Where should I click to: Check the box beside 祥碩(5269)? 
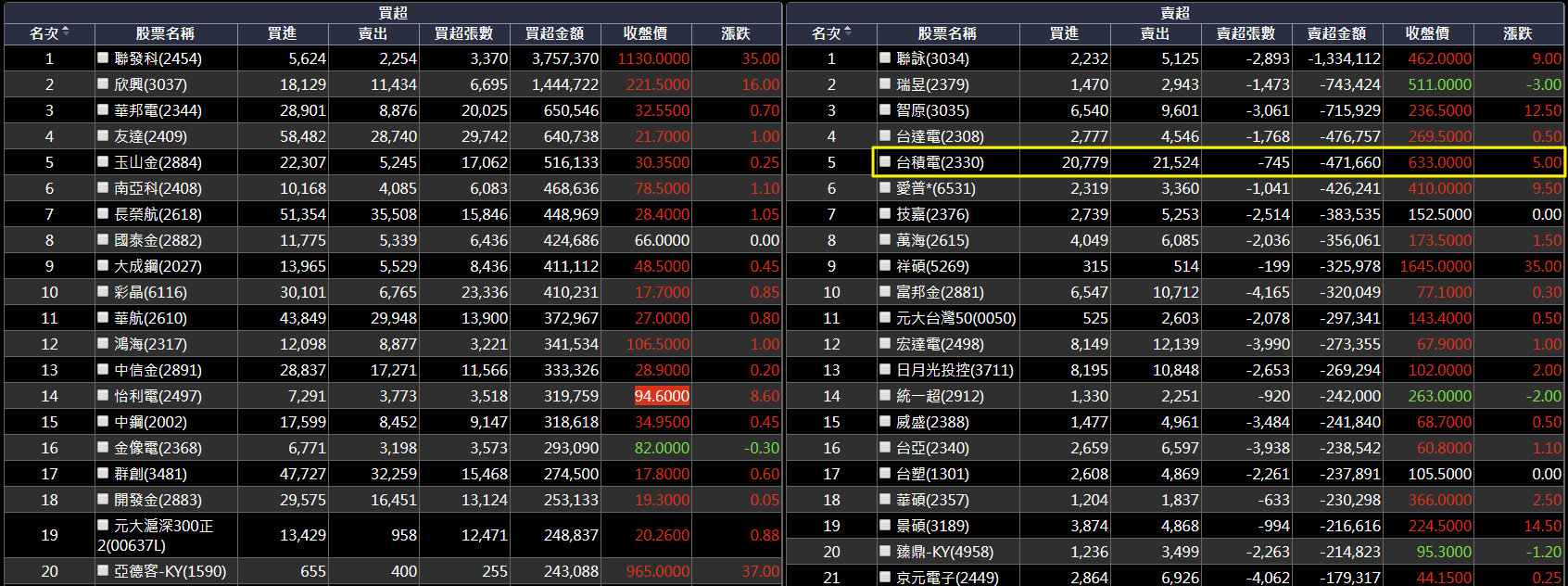click(x=885, y=265)
